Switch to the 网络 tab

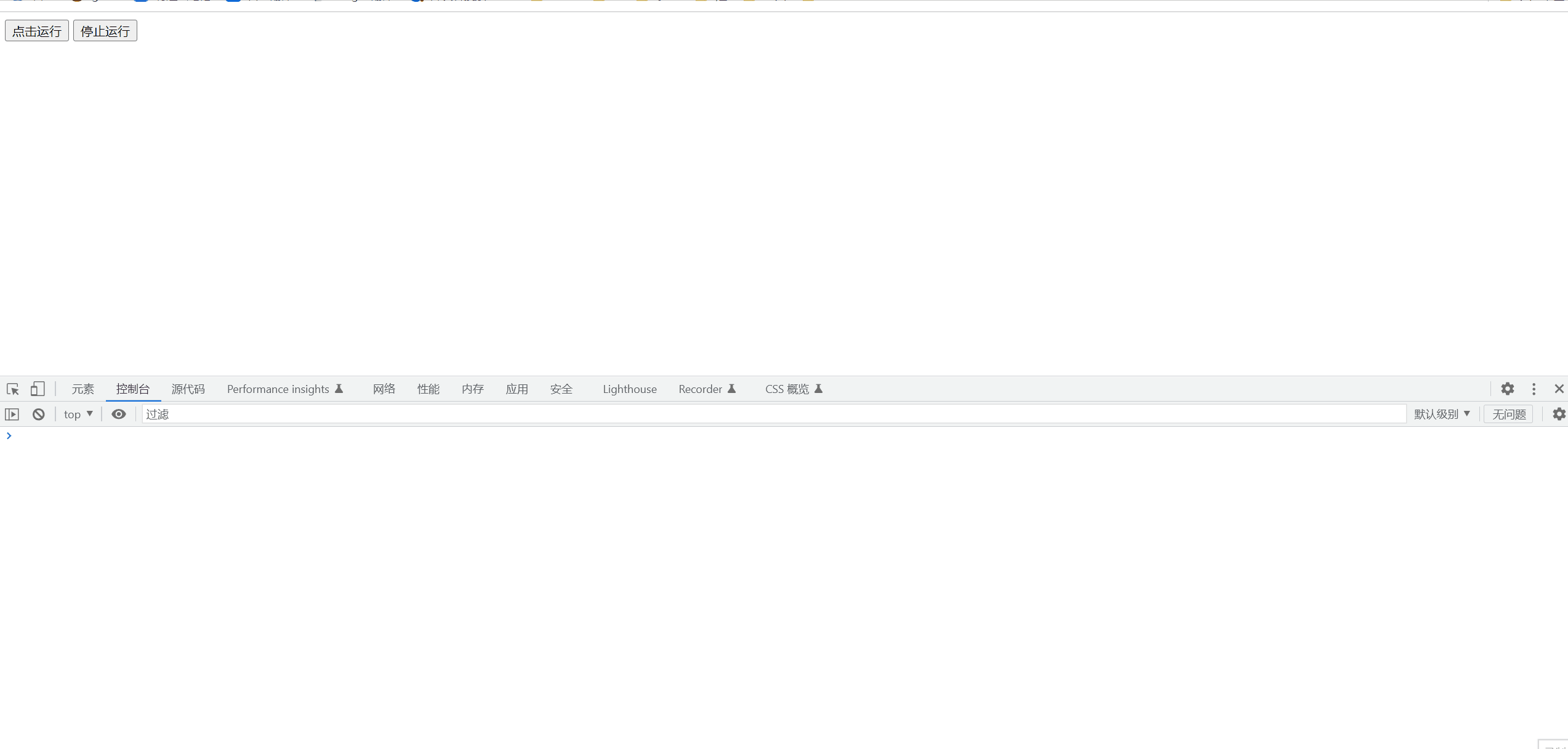tap(384, 389)
